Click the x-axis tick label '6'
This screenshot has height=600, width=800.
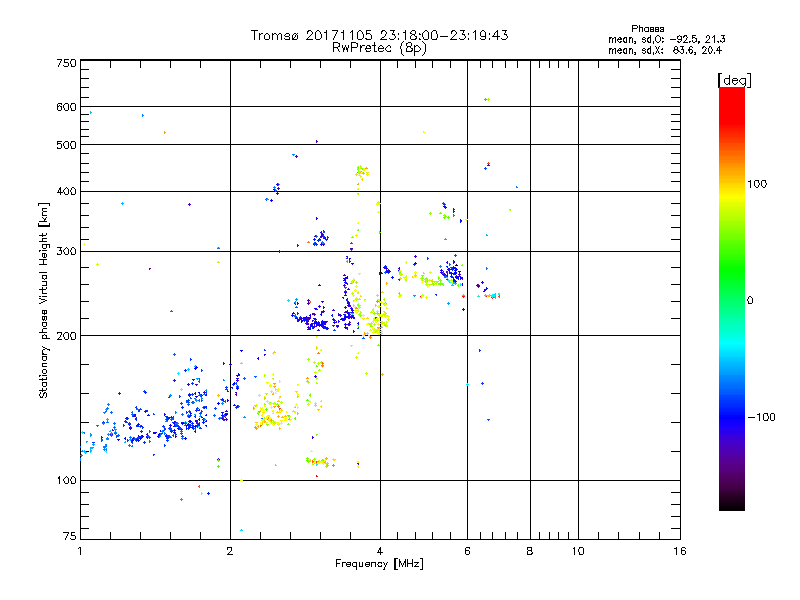coord(467,551)
